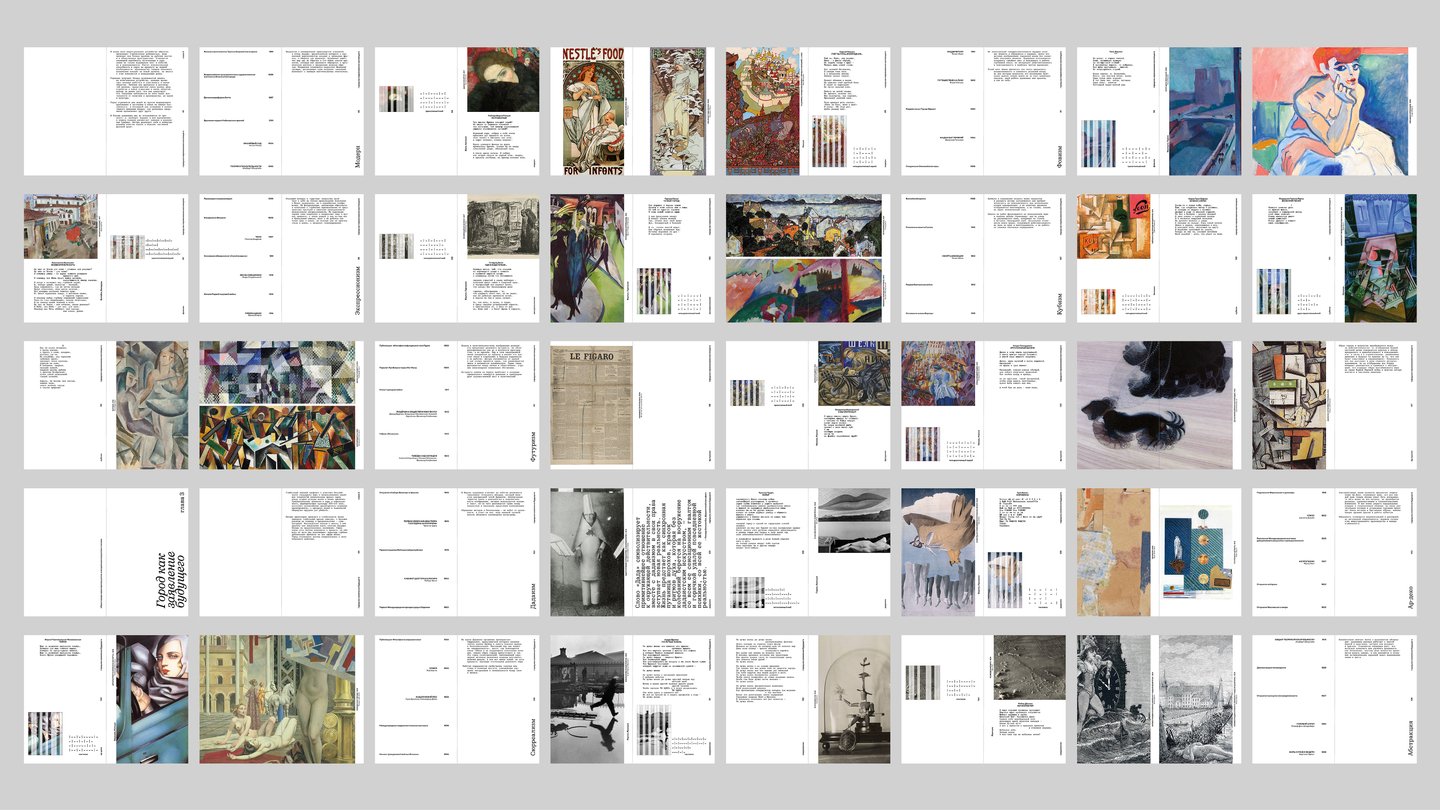Select the full-spread pink and blue seated woman

pos(1334,111)
